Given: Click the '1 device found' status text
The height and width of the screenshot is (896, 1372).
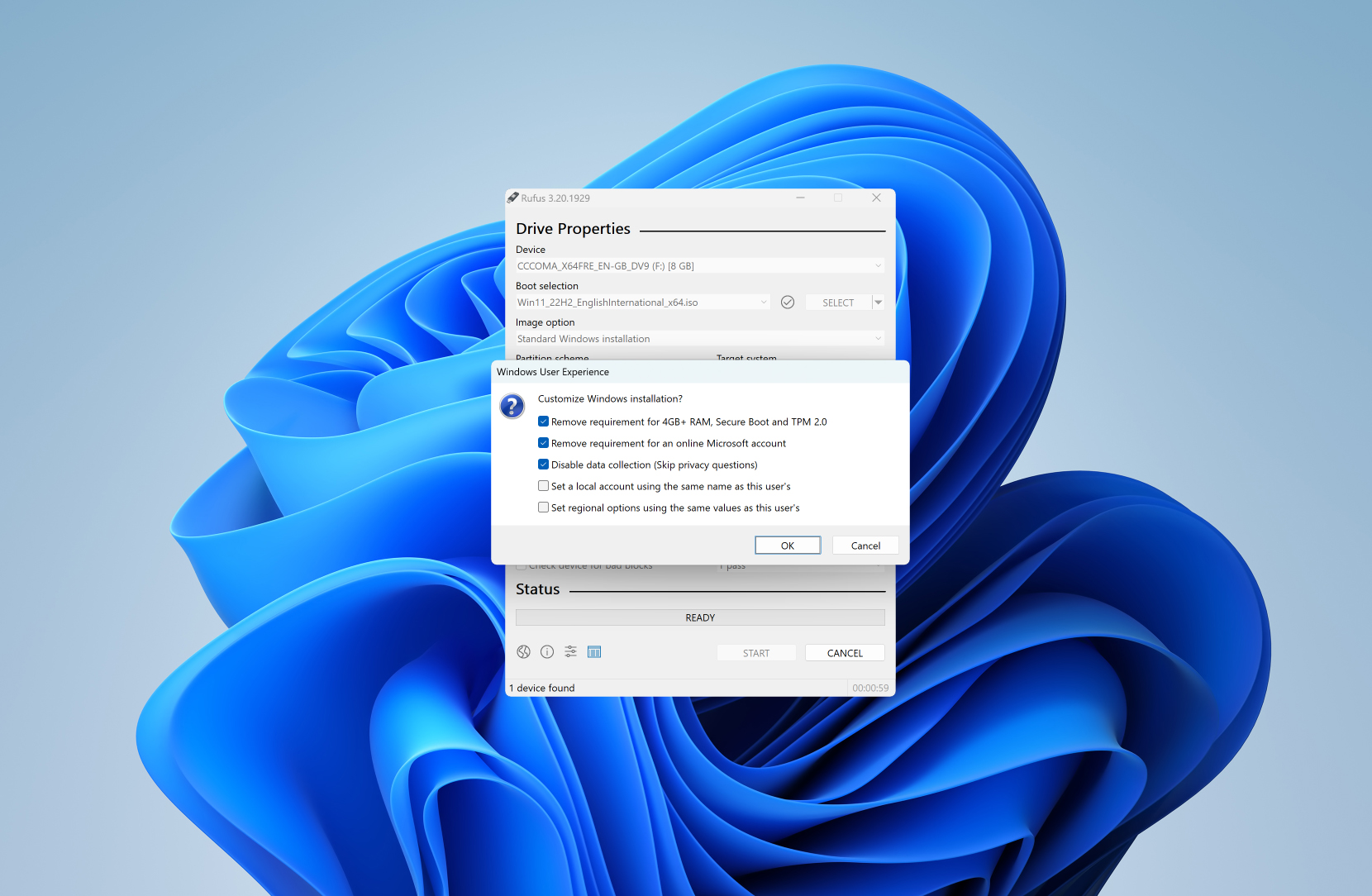Looking at the screenshot, I should (x=541, y=688).
